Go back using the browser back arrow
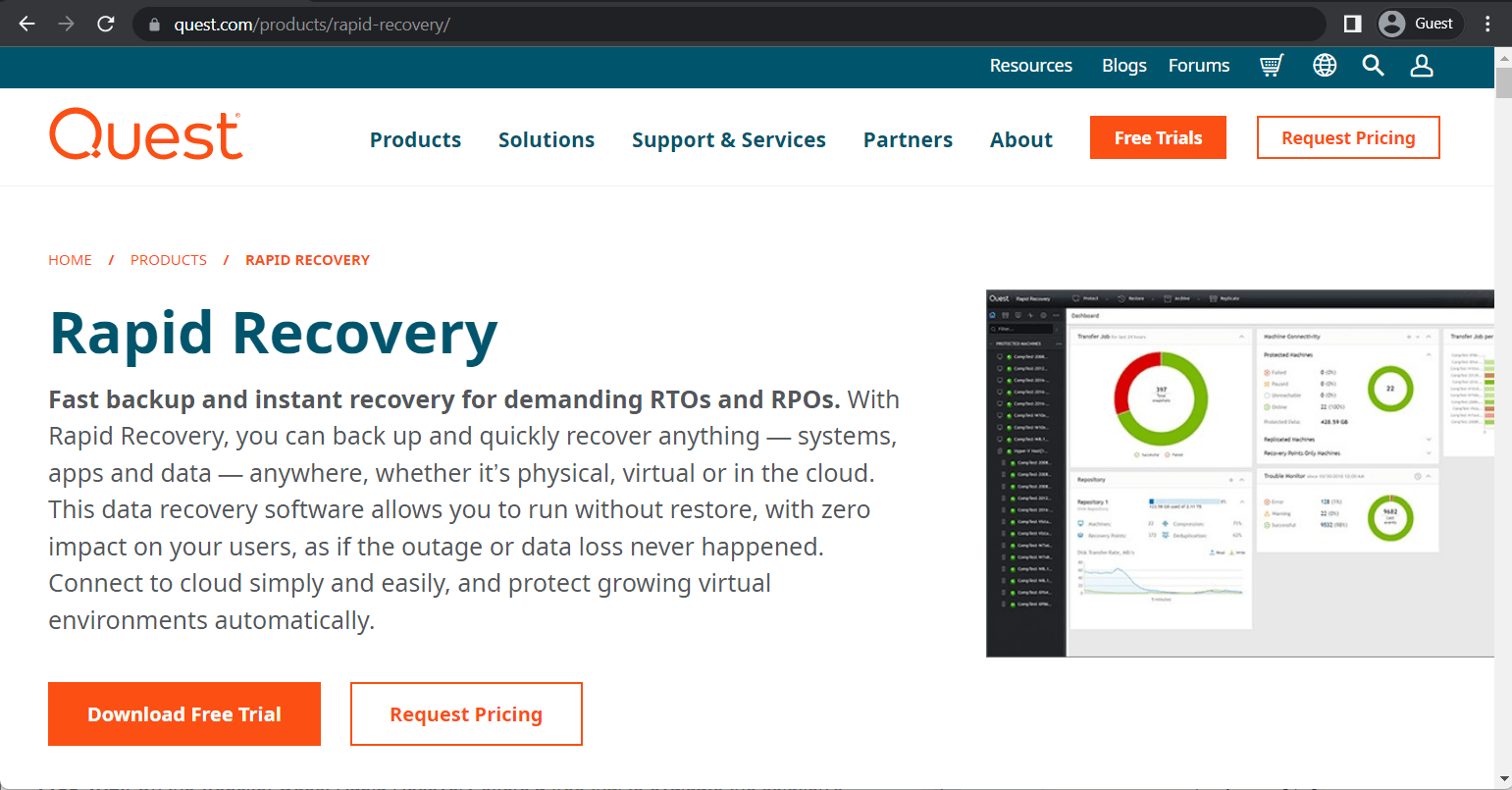The width and height of the screenshot is (1512, 790). (x=26, y=23)
